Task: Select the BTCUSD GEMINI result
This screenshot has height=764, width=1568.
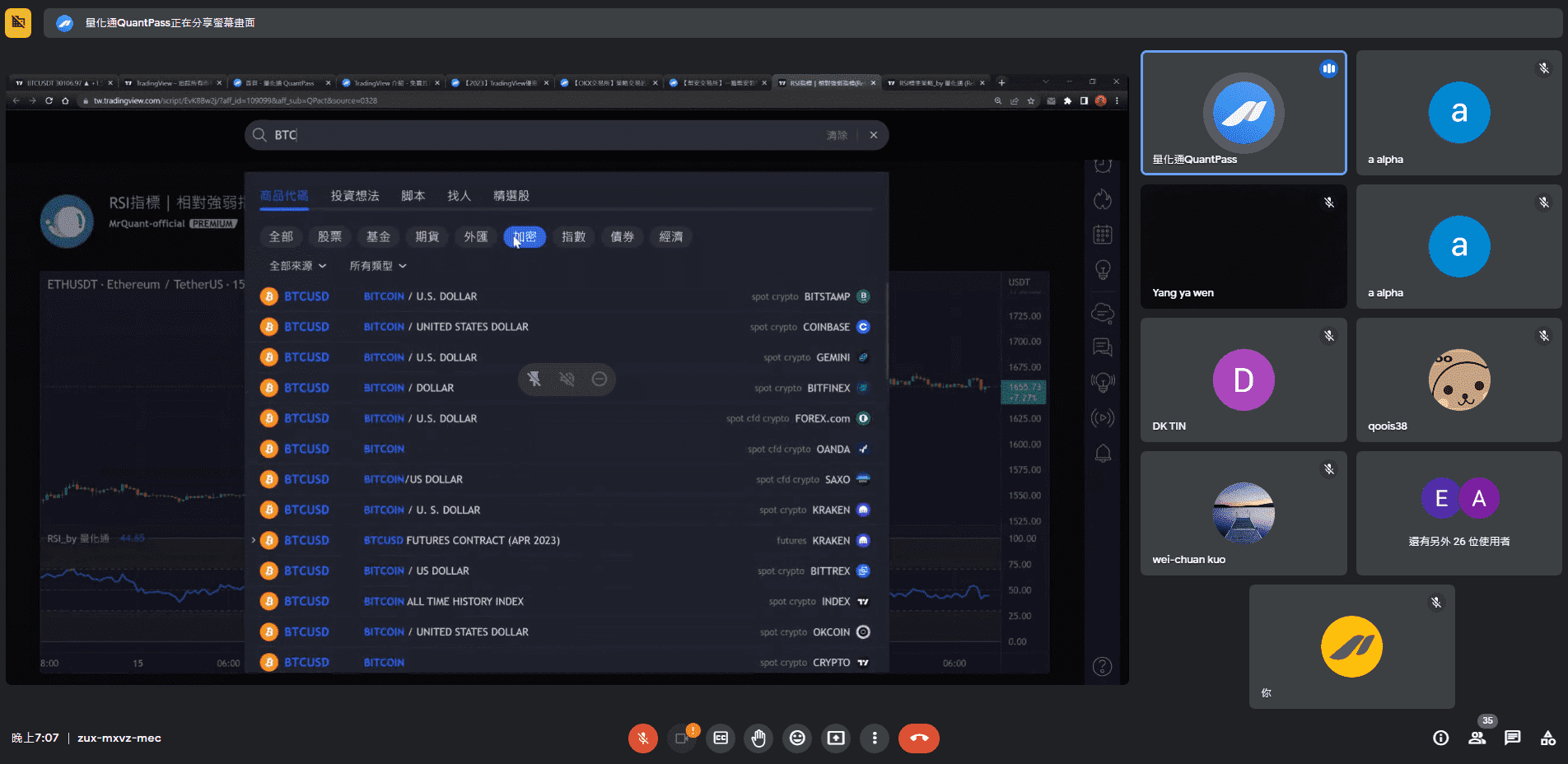Action: tap(566, 357)
